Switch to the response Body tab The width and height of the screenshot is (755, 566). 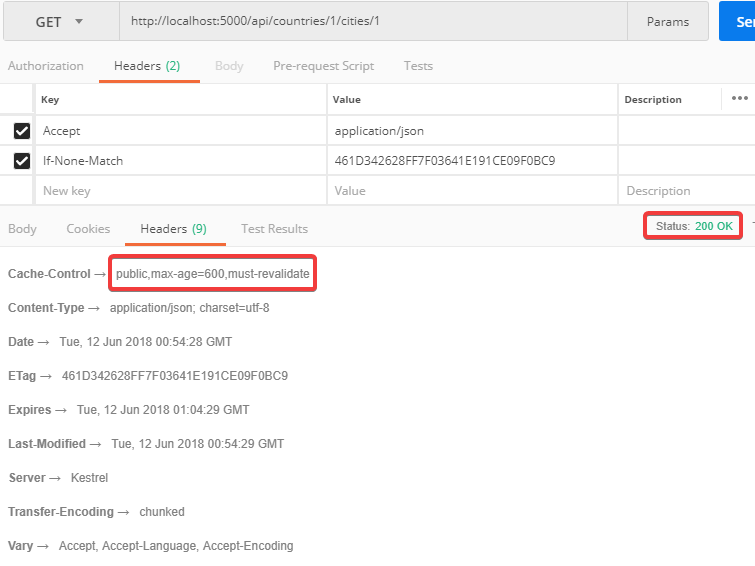pos(22,229)
